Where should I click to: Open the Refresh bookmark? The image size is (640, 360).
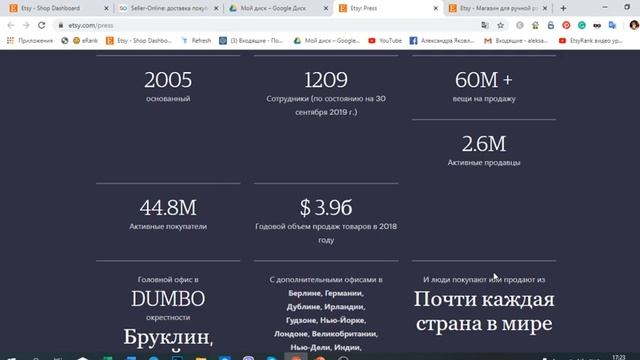196,40
